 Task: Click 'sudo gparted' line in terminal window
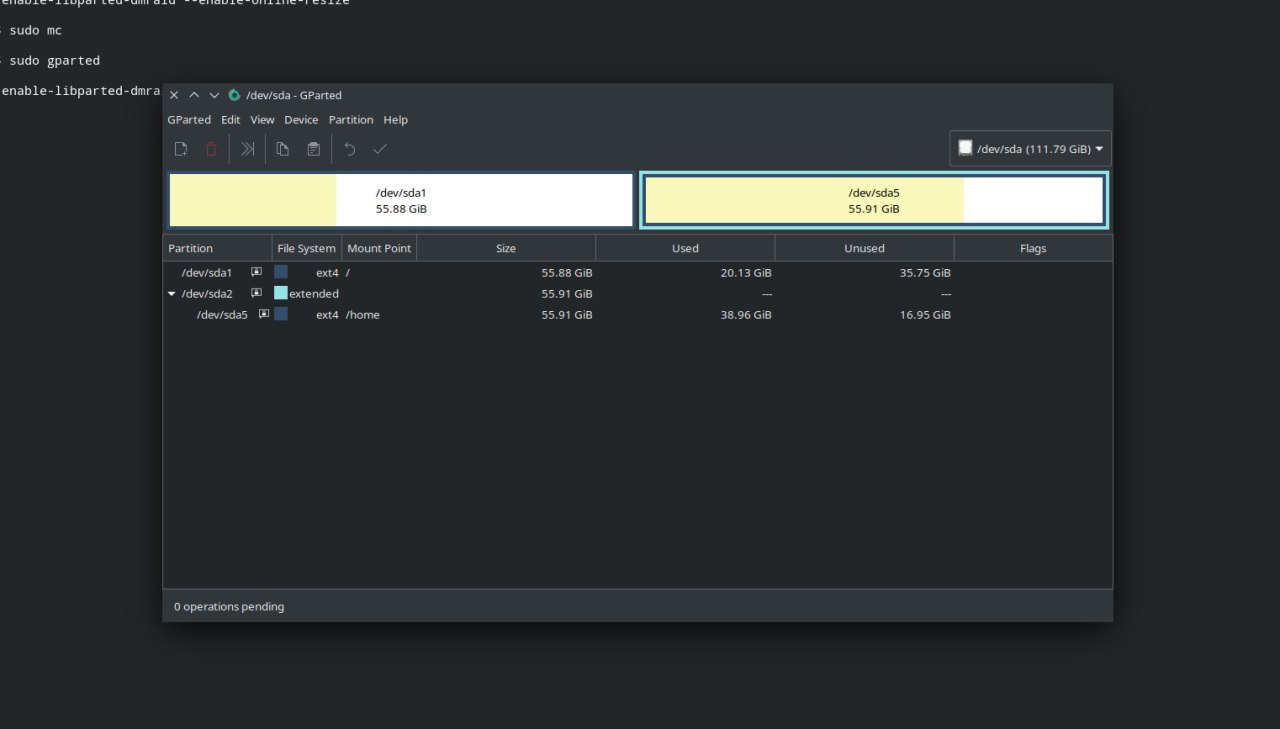pyautogui.click(x=55, y=60)
